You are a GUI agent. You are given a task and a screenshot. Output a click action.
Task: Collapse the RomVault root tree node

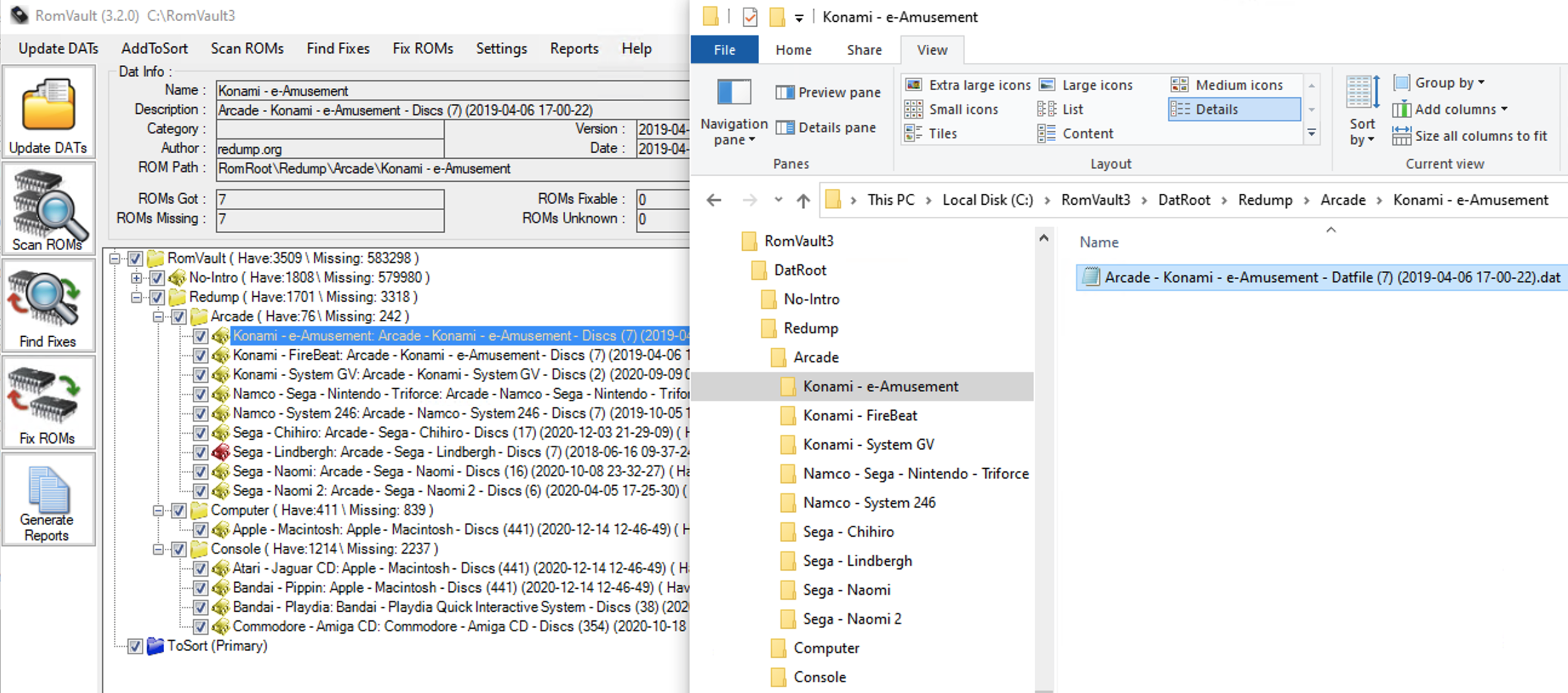click(115, 259)
